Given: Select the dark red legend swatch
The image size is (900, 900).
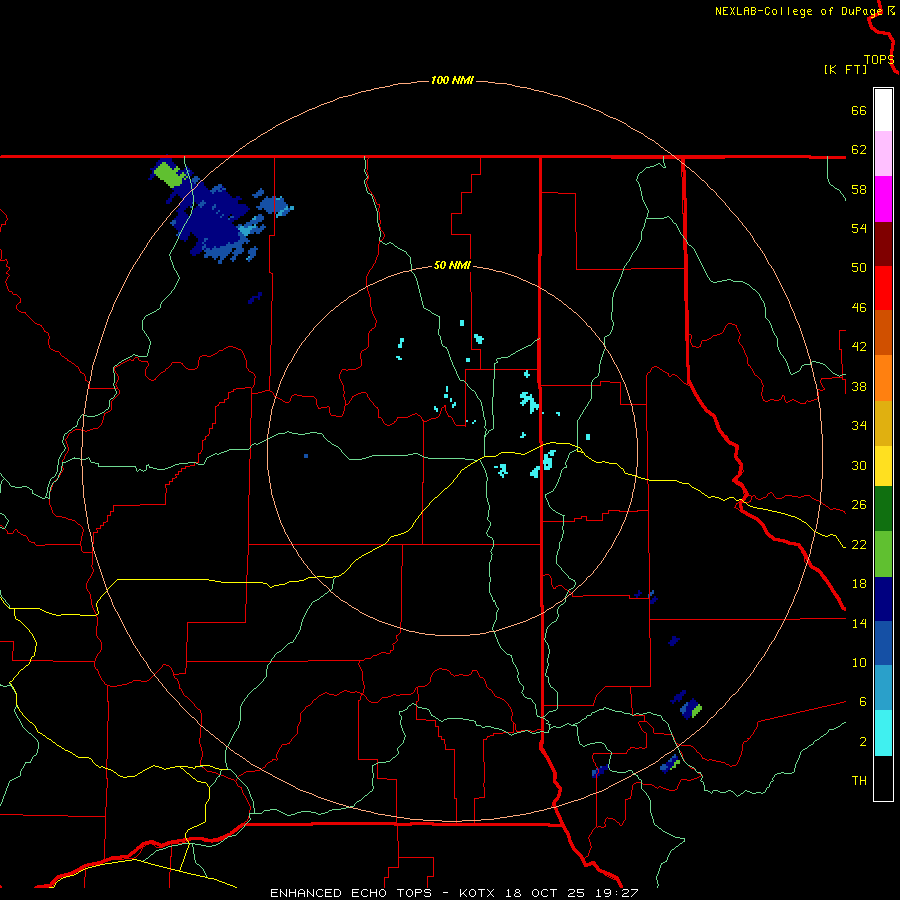Looking at the screenshot, I should pos(883,244).
